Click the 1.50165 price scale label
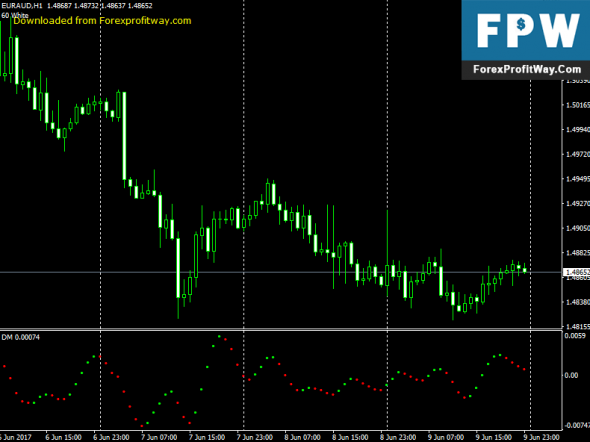The height and width of the screenshot is (442, 590). coord(578,105)
